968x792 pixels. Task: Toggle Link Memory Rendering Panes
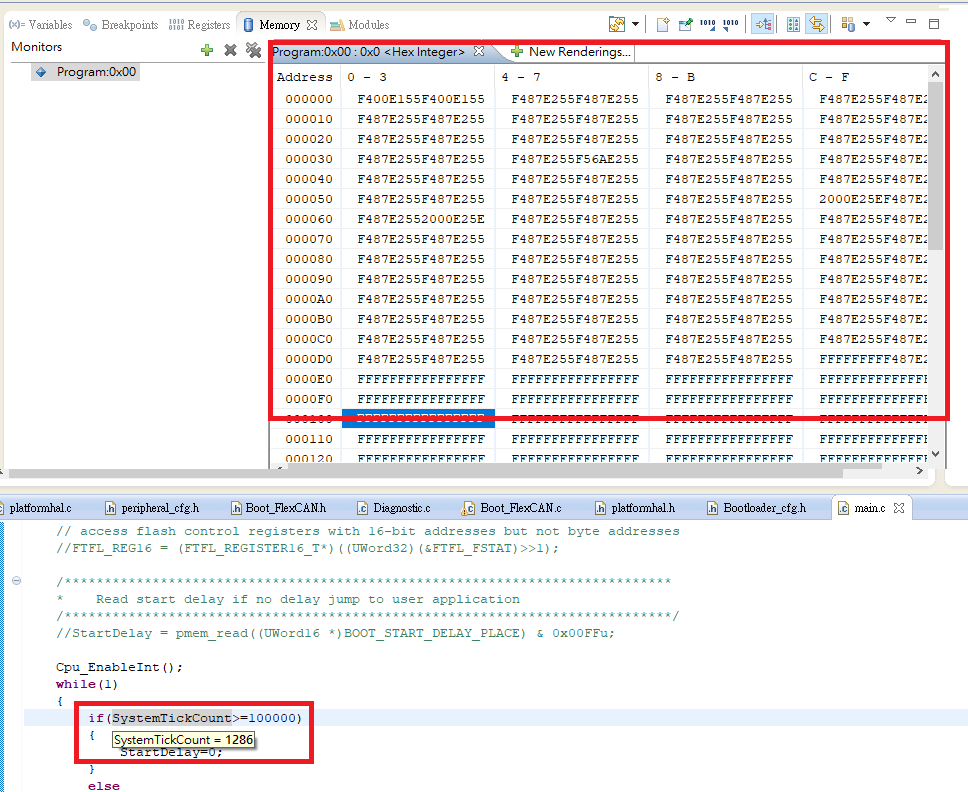tap(816, 24)
